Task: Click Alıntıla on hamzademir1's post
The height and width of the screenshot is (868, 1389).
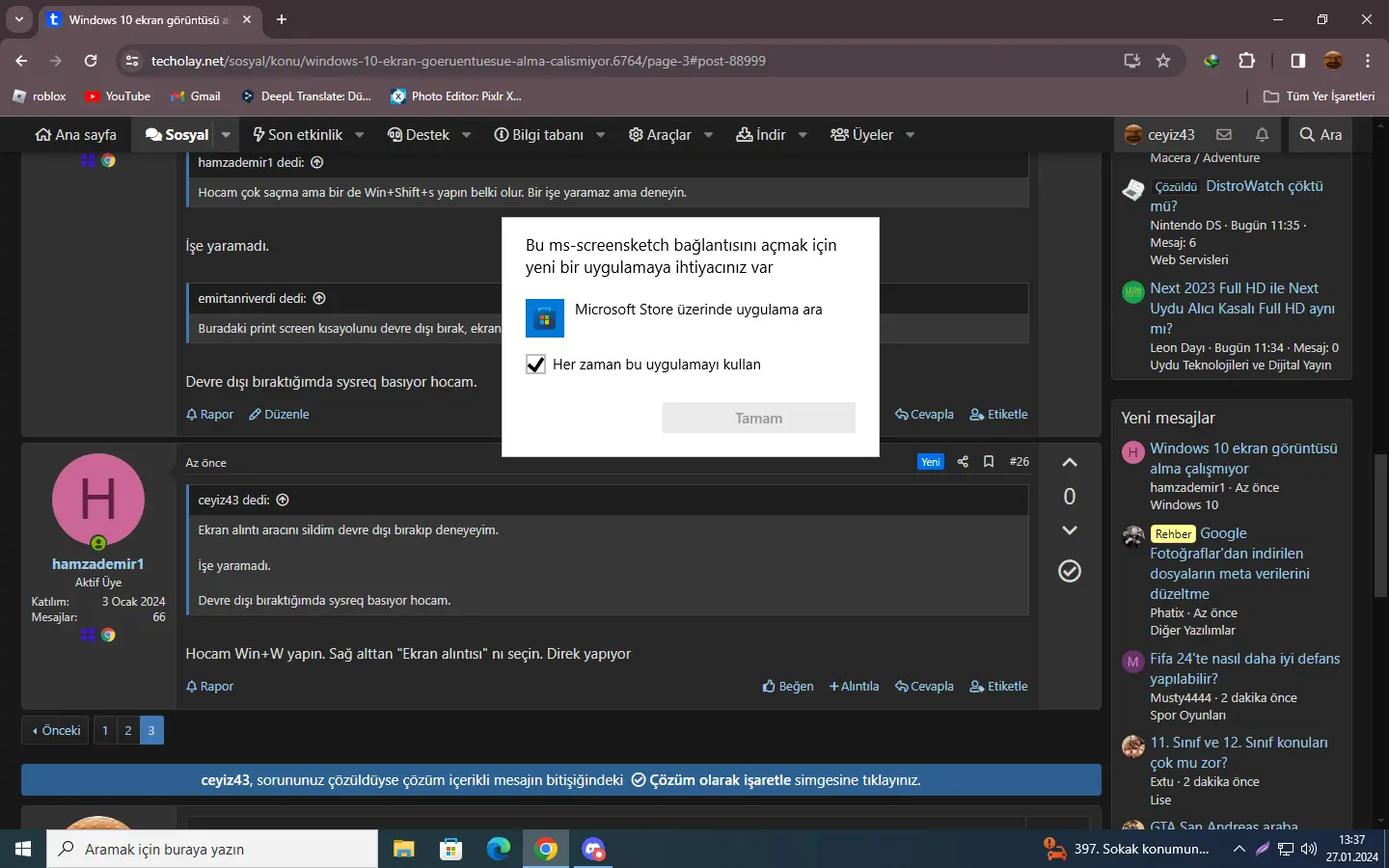Action: pos(854,687)
